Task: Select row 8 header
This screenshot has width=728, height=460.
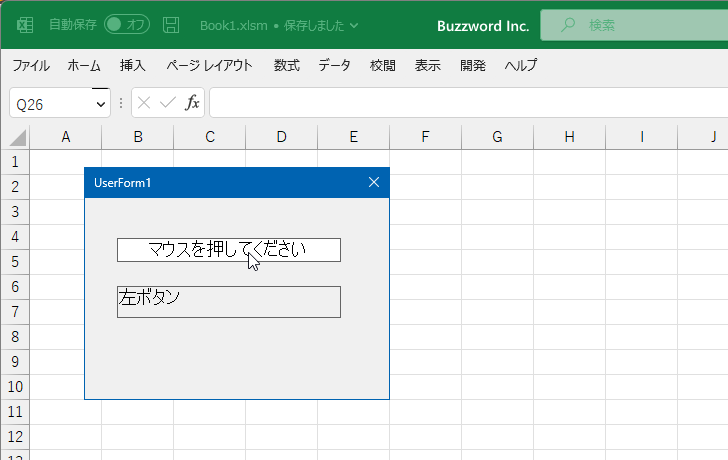Action: [15, 337]
